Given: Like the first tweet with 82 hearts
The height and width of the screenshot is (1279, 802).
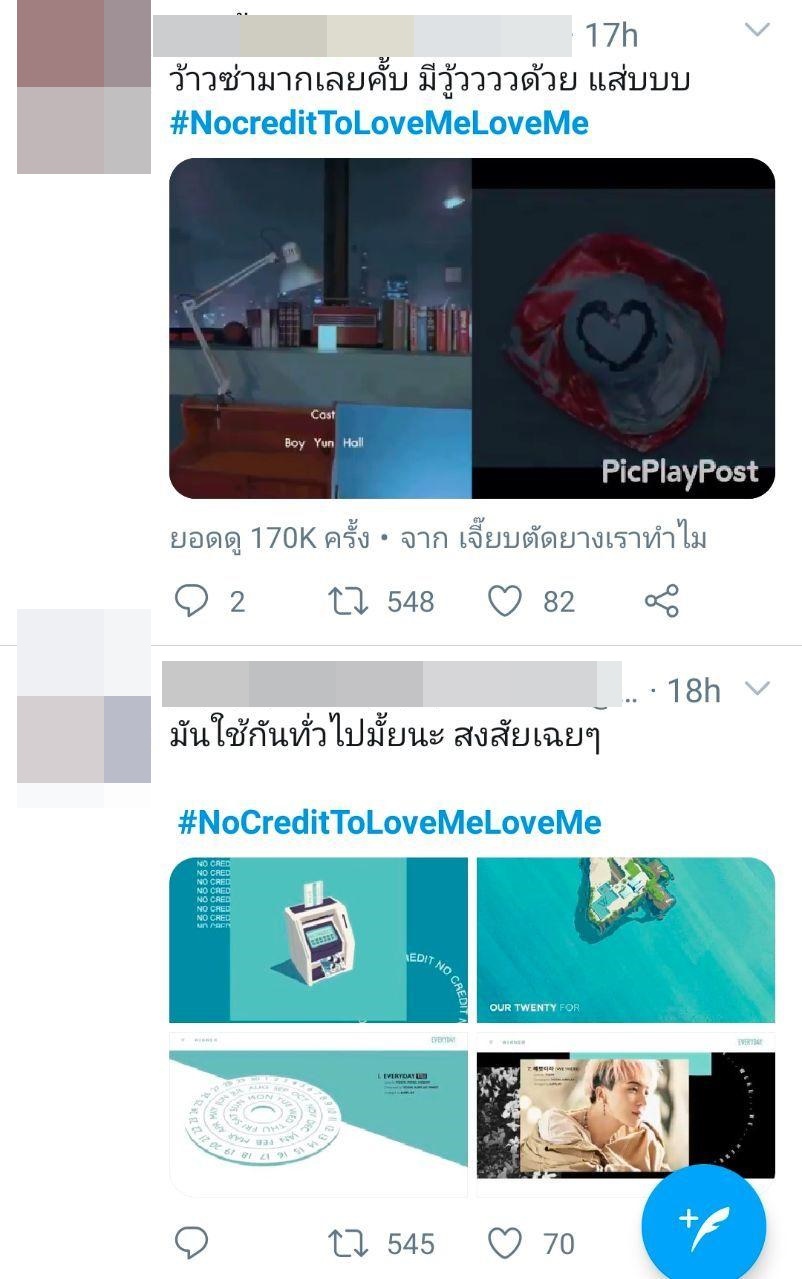Looking at the screenshot, I should tap(505, 601).
